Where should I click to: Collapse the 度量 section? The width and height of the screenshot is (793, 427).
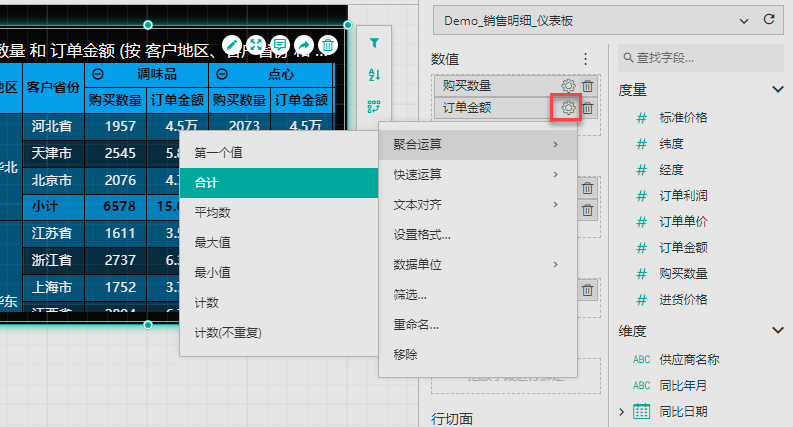(778, 89)
